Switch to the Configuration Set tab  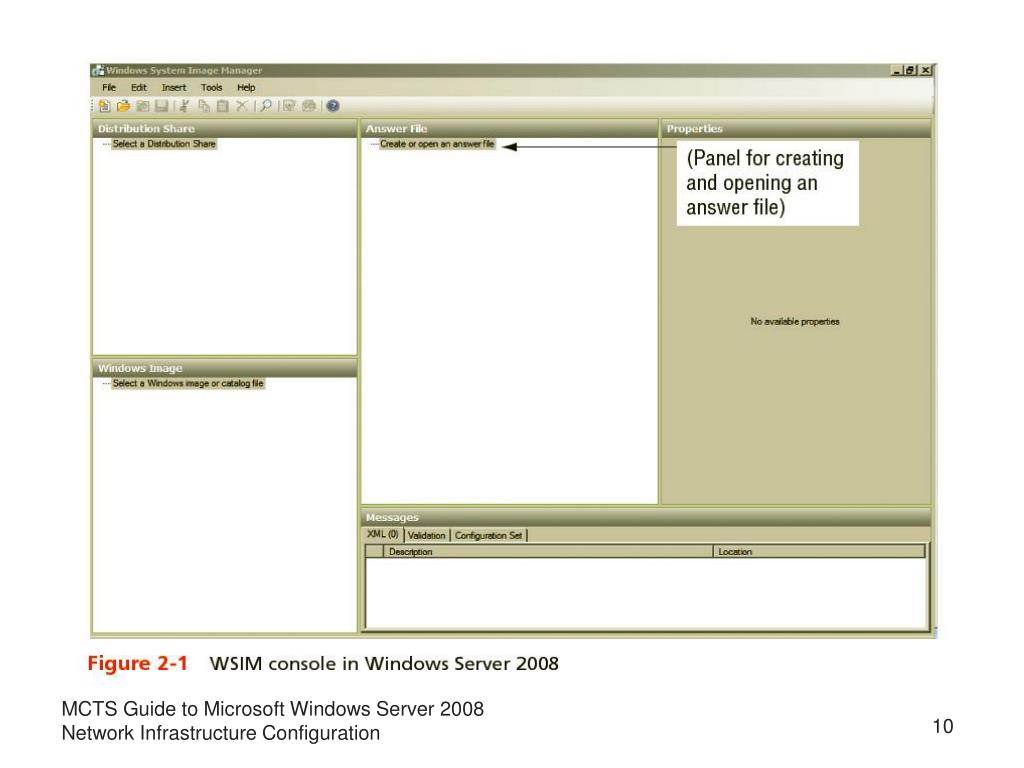(488, 536)
